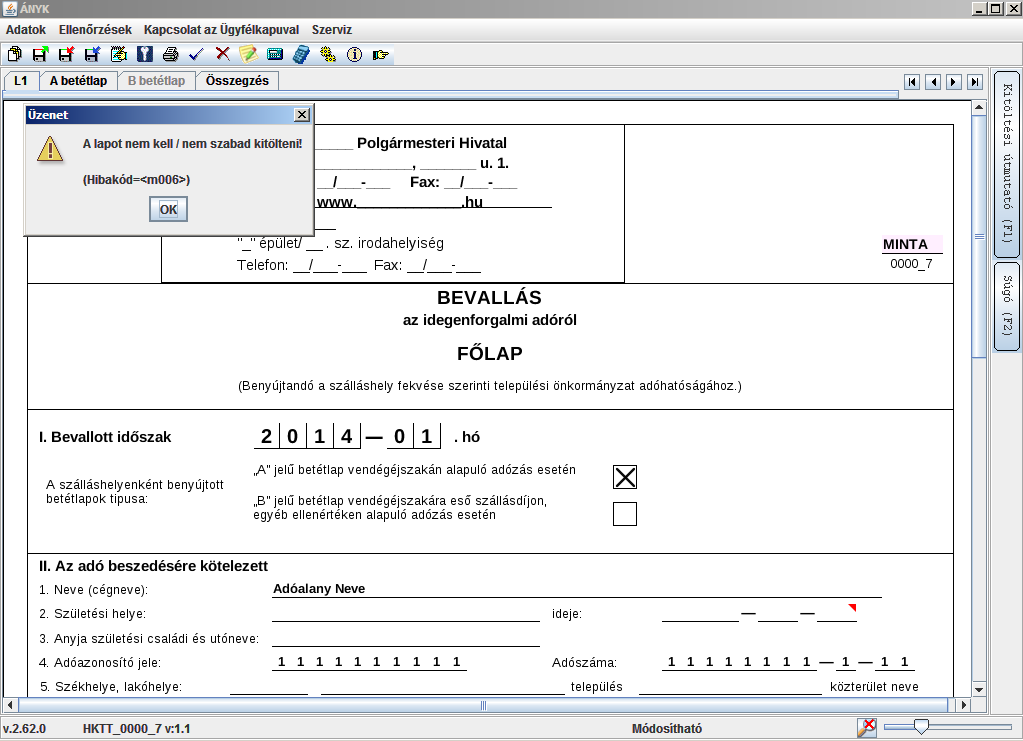1023x741 pixels.
Task: Adjust the zoom slider handle in status bar
Action: pos(921,726)
